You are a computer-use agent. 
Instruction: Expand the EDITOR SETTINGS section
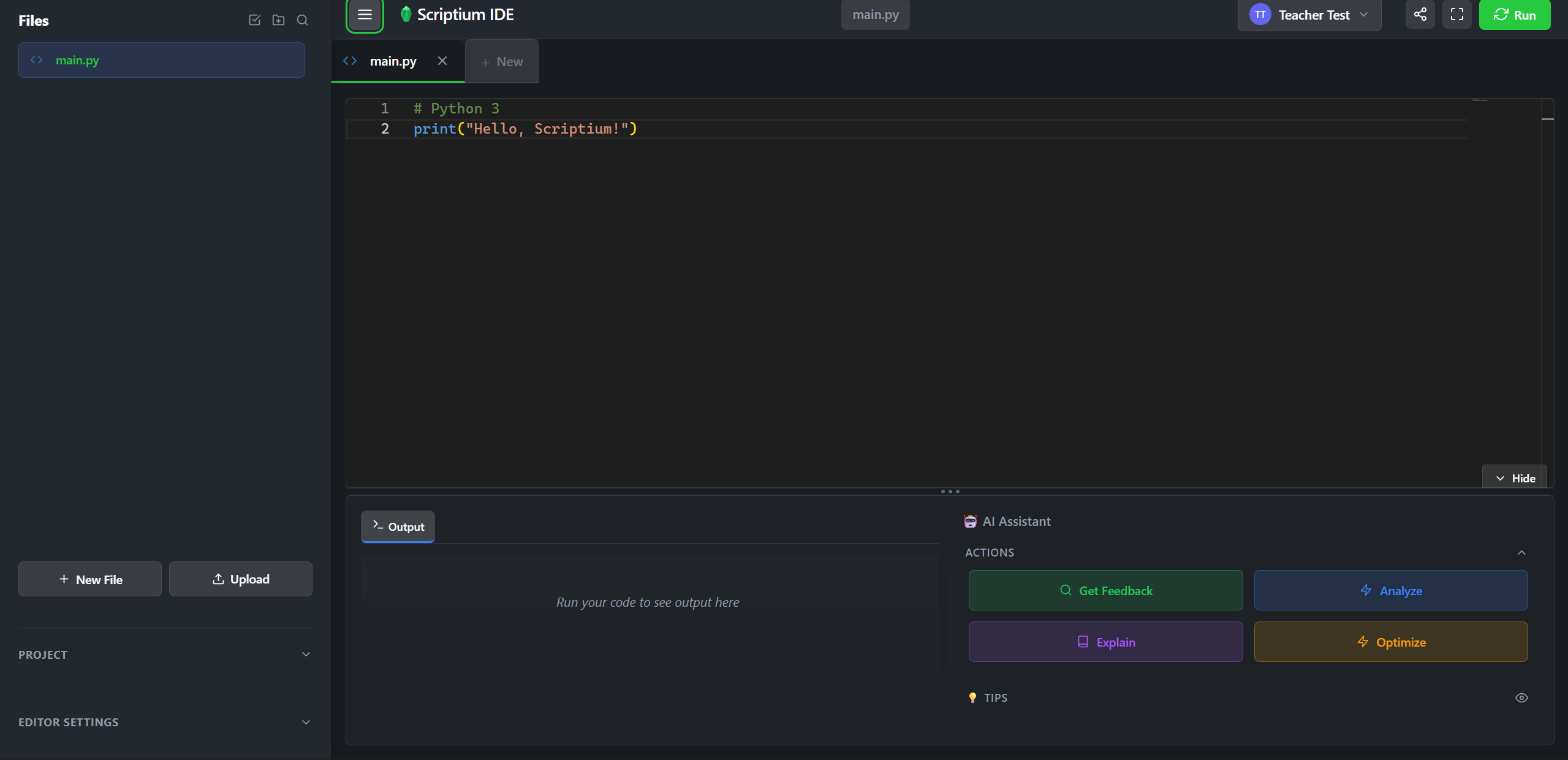[x=306, y=722]
